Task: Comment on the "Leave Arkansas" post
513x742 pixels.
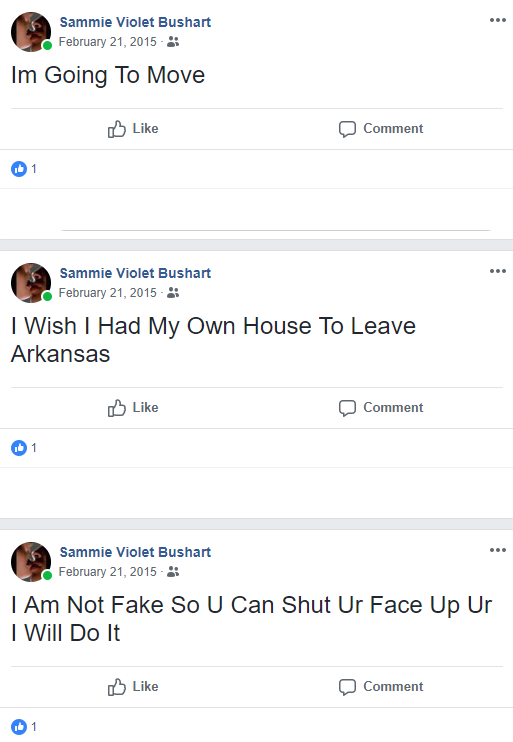Action: [381, 408]
